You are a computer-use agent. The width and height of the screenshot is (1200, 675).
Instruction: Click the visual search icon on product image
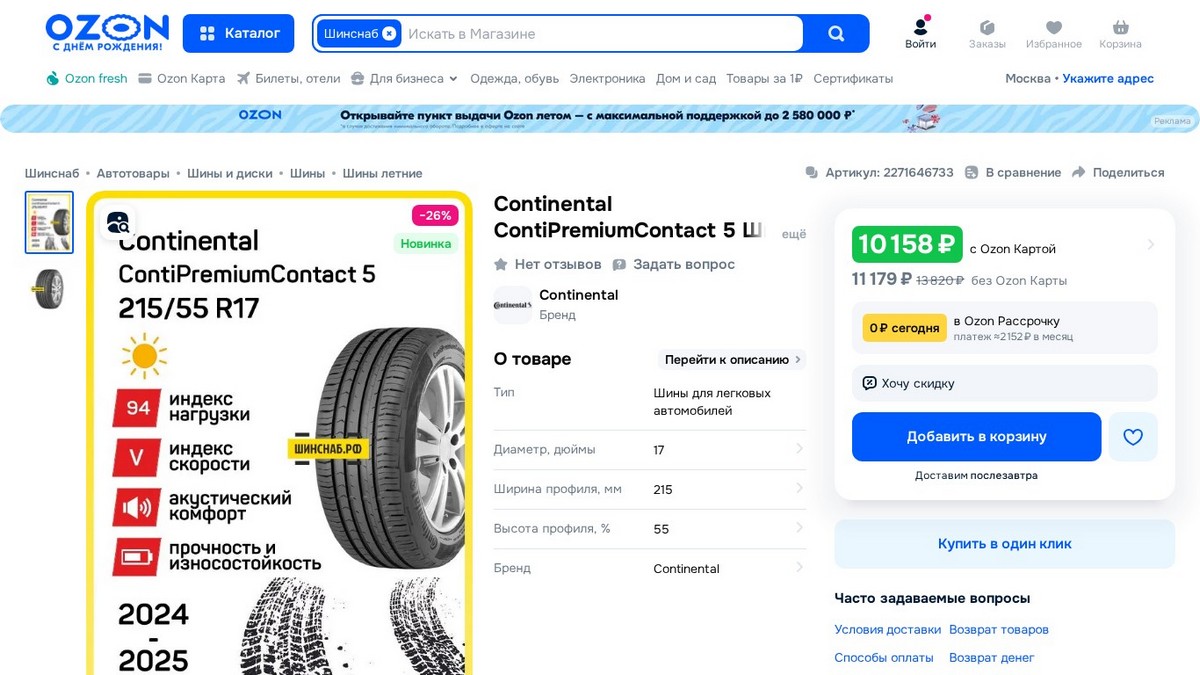pos(118,222)
